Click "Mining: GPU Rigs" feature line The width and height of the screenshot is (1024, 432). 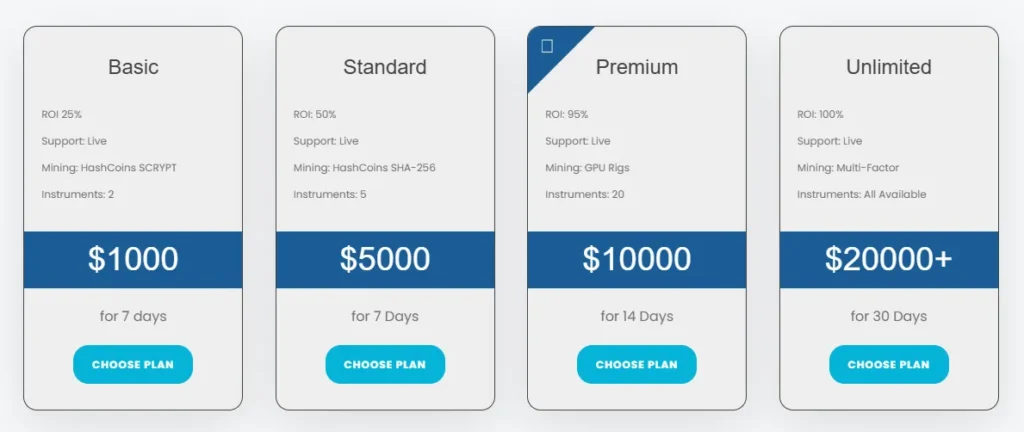click(587, 168)
